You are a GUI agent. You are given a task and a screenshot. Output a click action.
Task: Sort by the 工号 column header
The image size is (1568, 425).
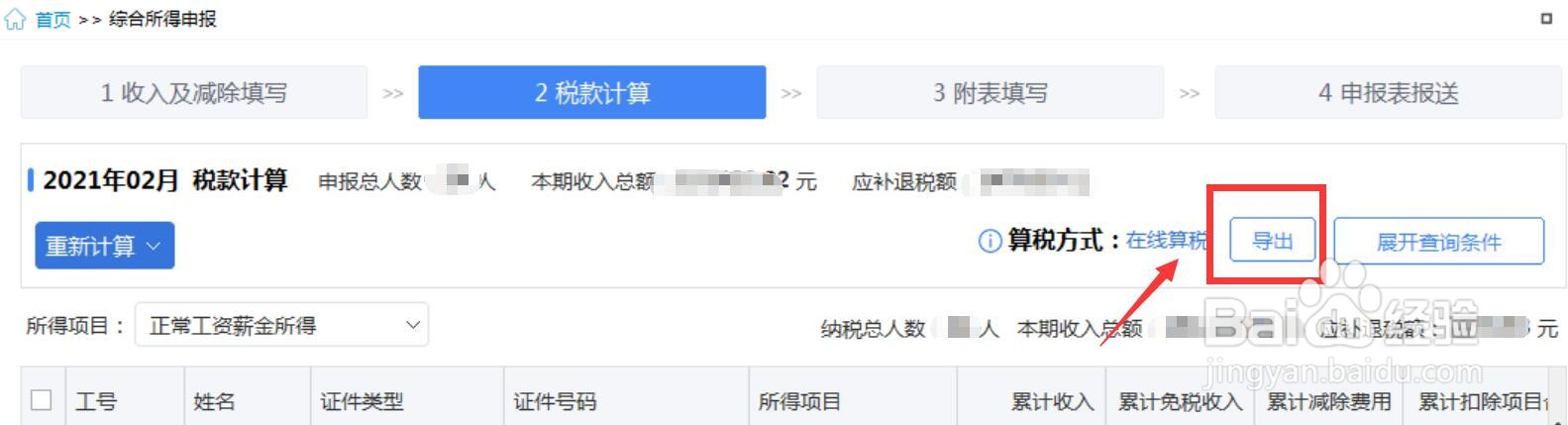96,401
